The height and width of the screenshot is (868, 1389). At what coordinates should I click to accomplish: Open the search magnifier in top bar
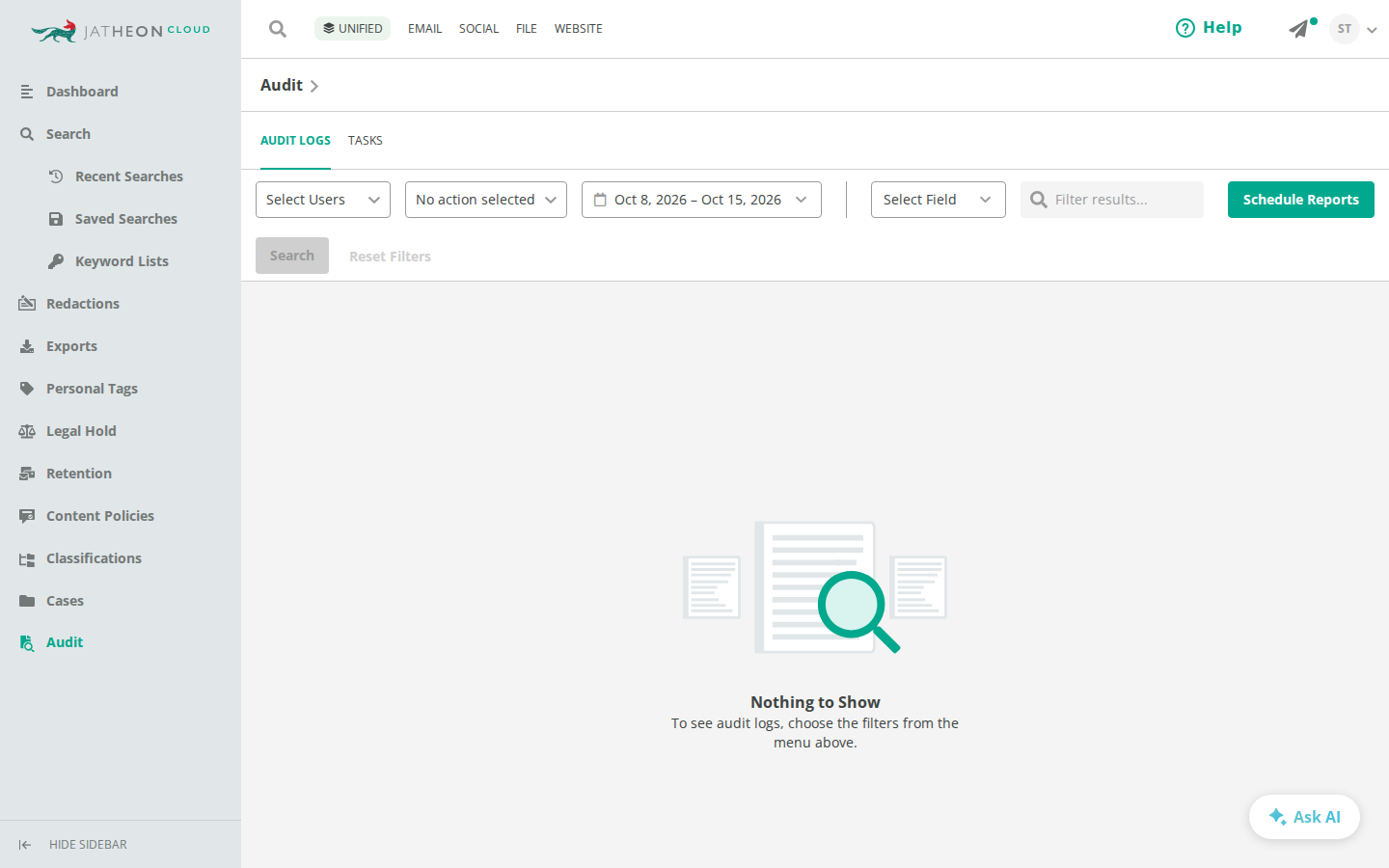point(278,29)
